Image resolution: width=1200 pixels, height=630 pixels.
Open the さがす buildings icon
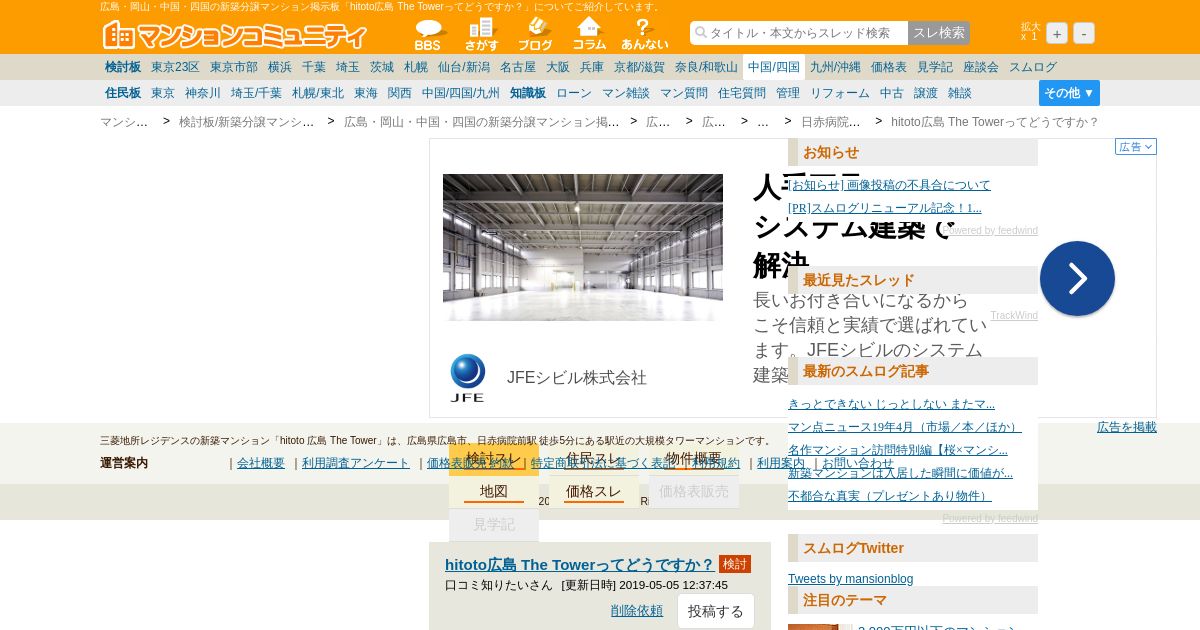481,34
